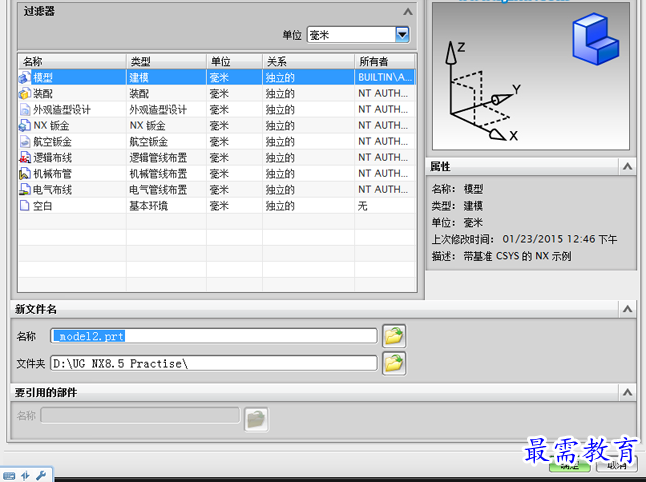The height and width of the screenshot is (482, 646).
Task: Click the 模型 template icon
Action: [25, 77]
